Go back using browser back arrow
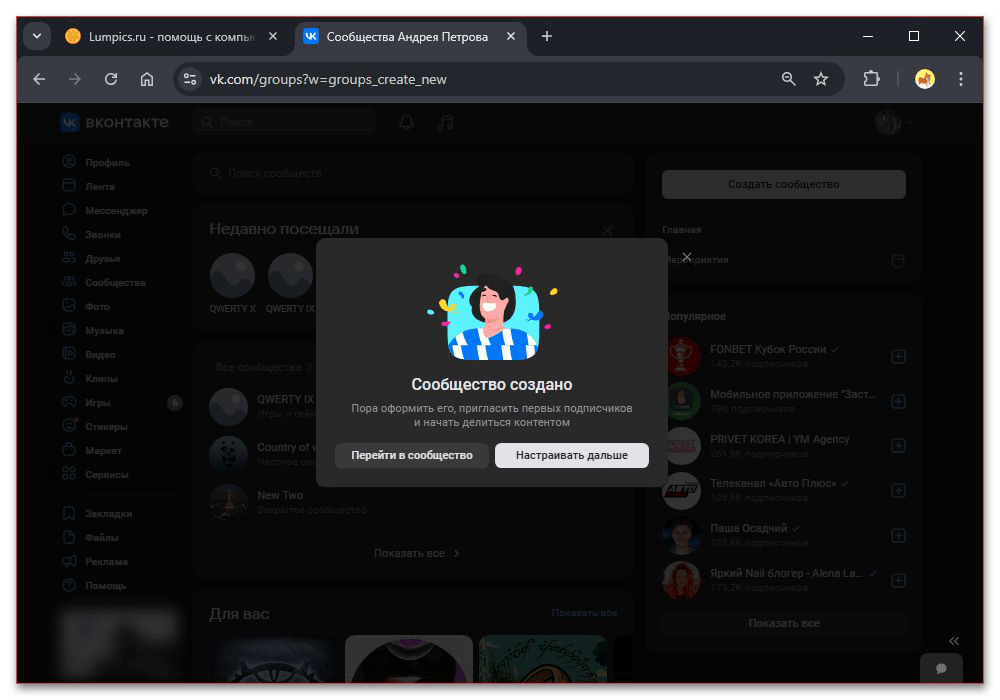Screen dimensions: 1000x700 point(39,79)
